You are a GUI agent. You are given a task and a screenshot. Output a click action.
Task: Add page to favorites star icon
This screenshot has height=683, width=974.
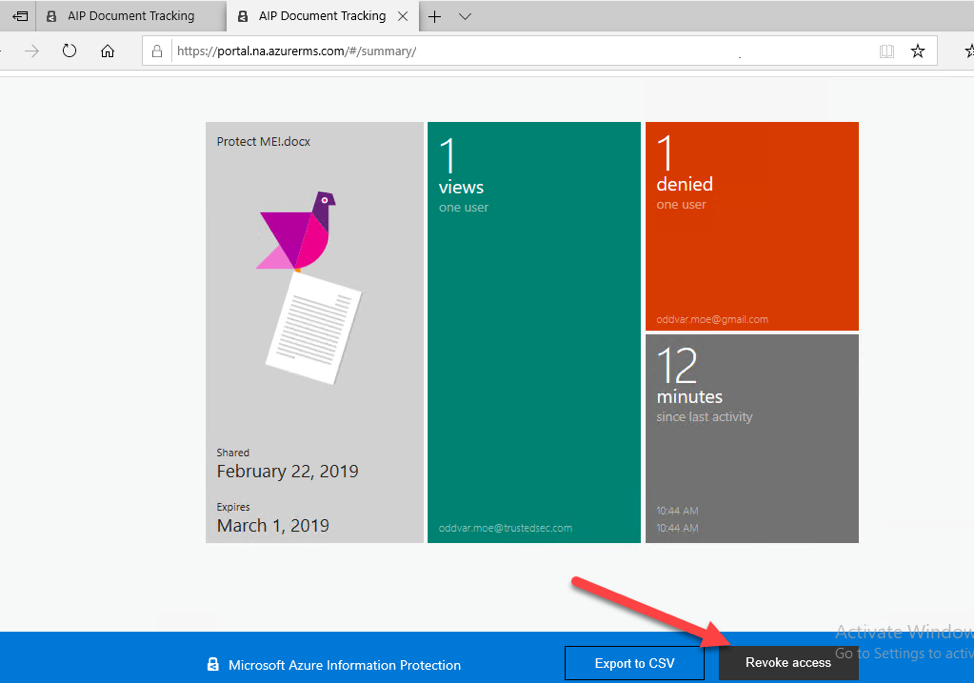click(x=917, y=51)
